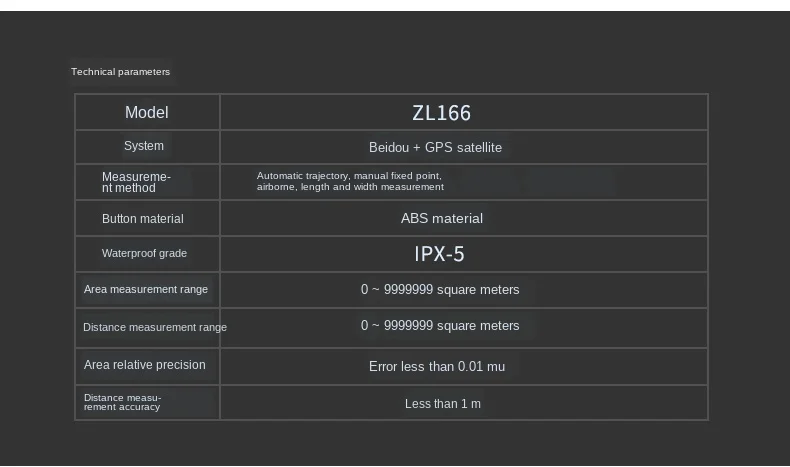Click the ZL166 model value
Screen dimensions: 790x467
pos(441,113)
